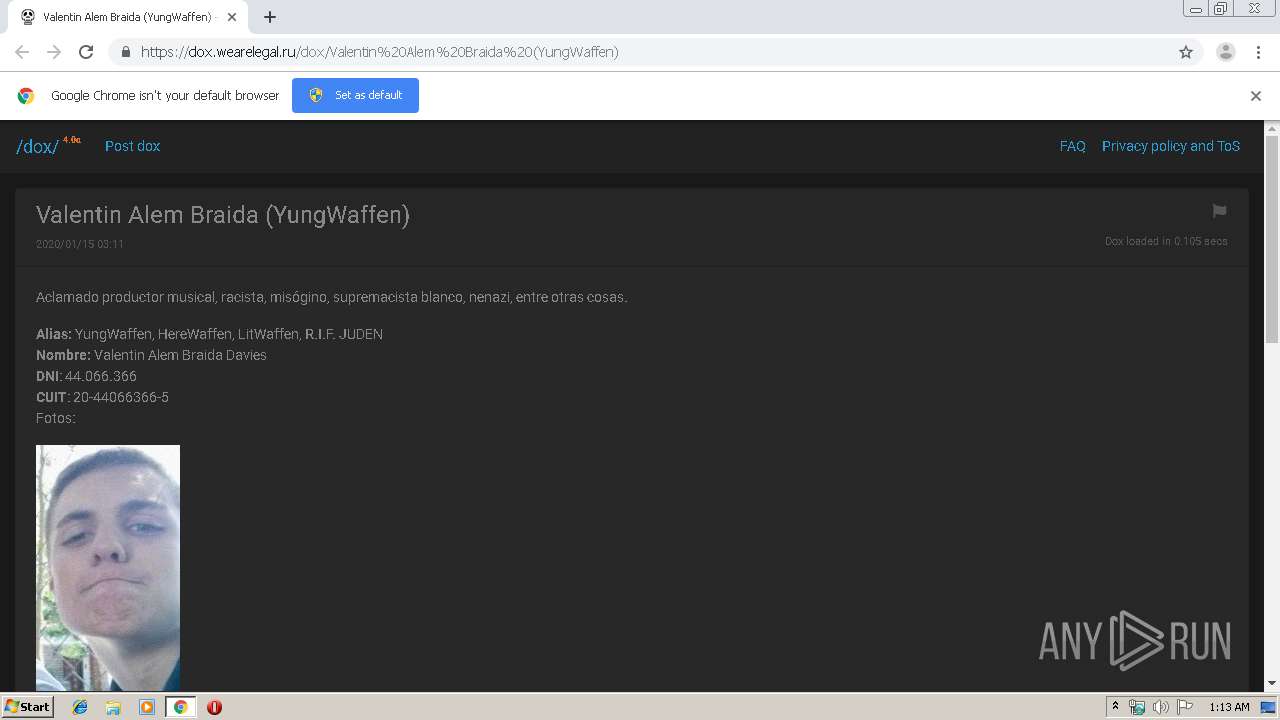Viewport: 1280px width, 720px height.
Task: Open the Post dox link
Action: (x=132, y=146)
